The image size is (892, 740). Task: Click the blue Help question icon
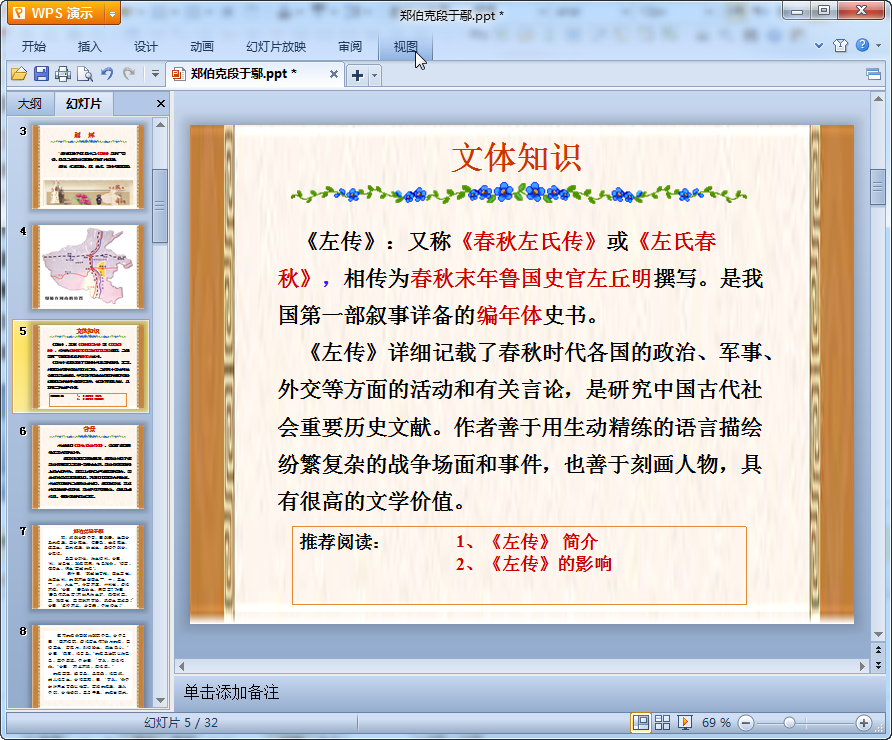pos(862,45)
